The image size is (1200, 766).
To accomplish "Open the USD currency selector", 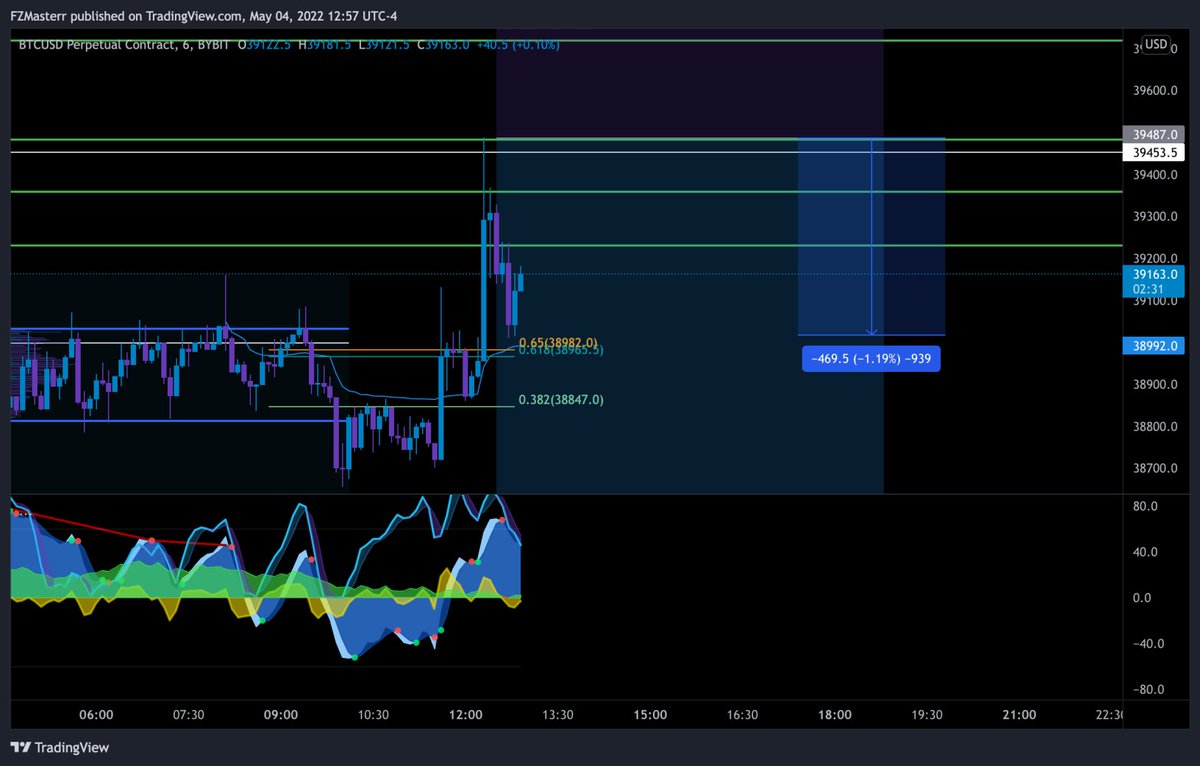I will pyautogui.click(x=1156, y=44).
